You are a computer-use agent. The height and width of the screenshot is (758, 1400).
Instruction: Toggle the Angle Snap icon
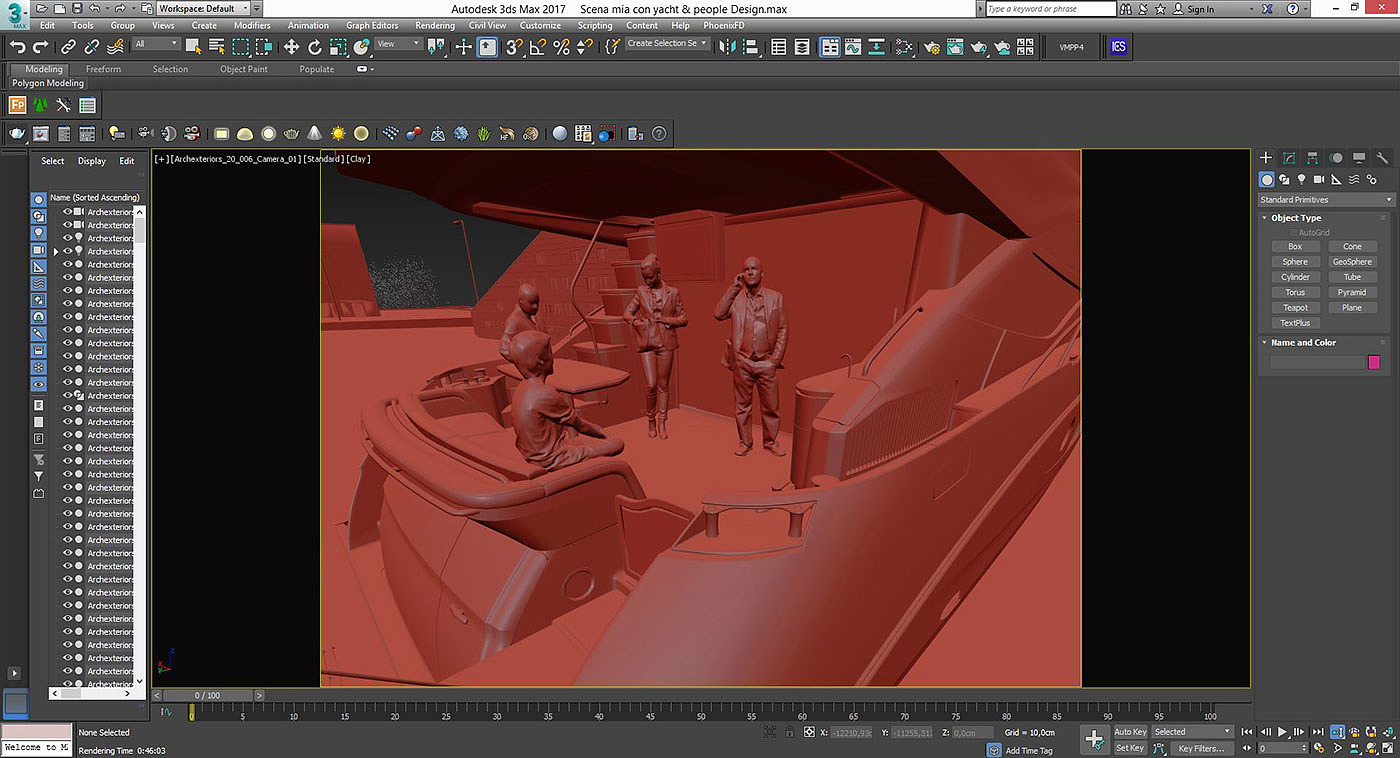tap(538, 47)
